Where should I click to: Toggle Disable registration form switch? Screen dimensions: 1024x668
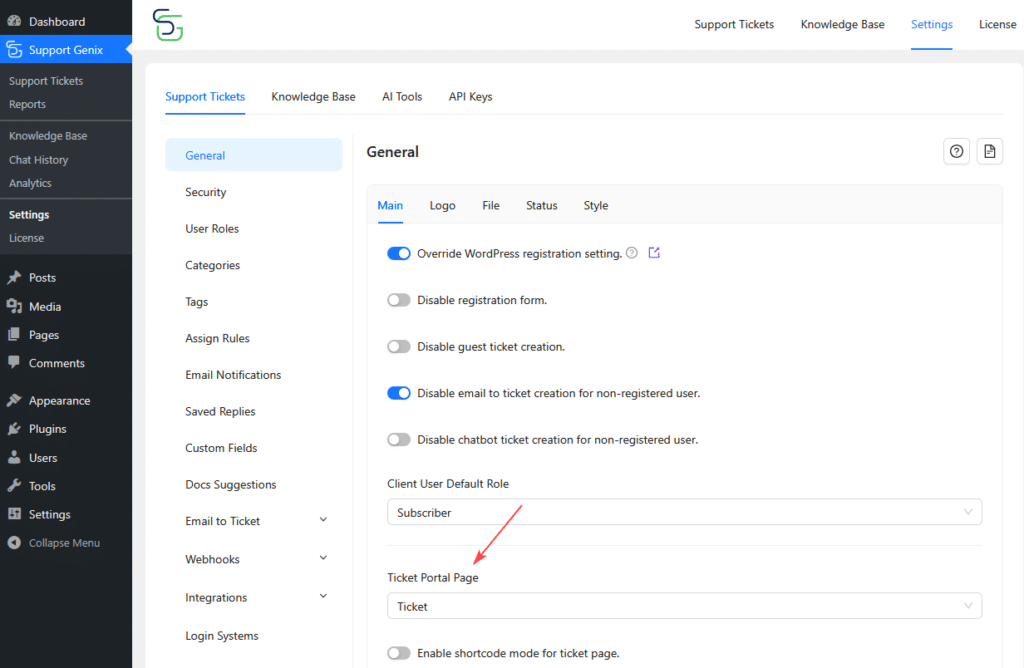pyautogui.click(x=399, y=300)
